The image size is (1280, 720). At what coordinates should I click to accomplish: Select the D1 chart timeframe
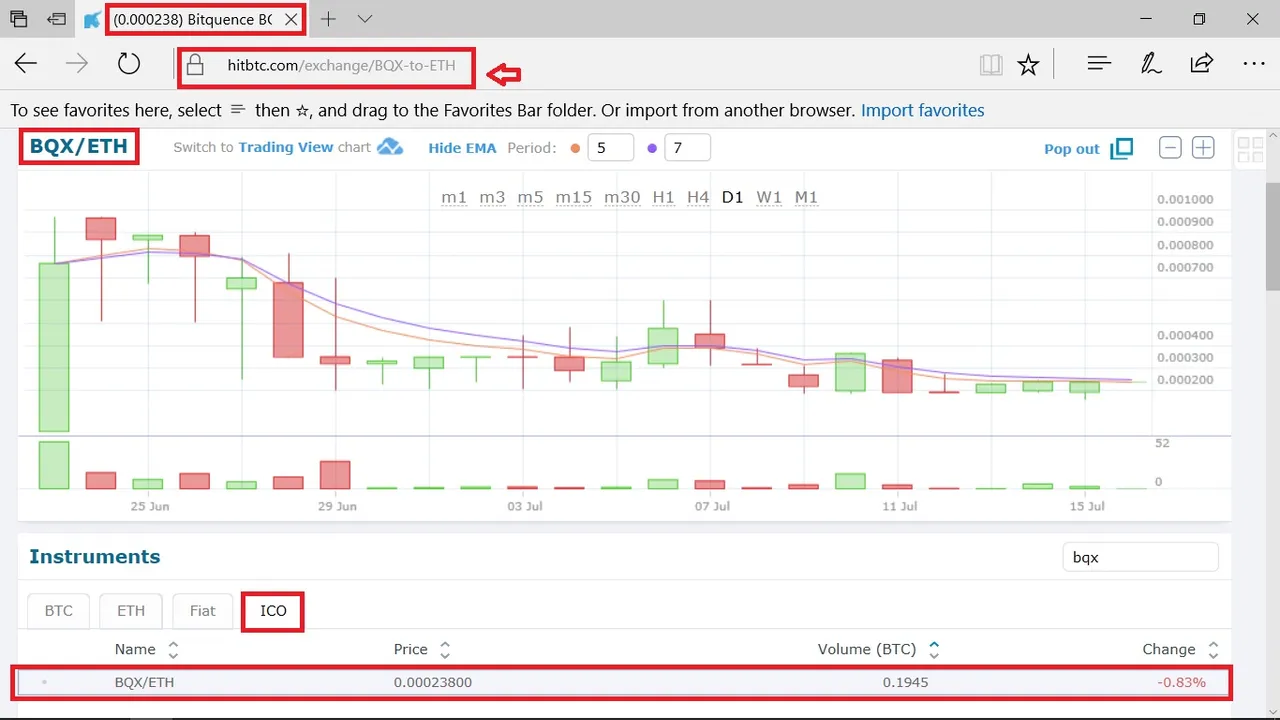[x=733, y=197]
